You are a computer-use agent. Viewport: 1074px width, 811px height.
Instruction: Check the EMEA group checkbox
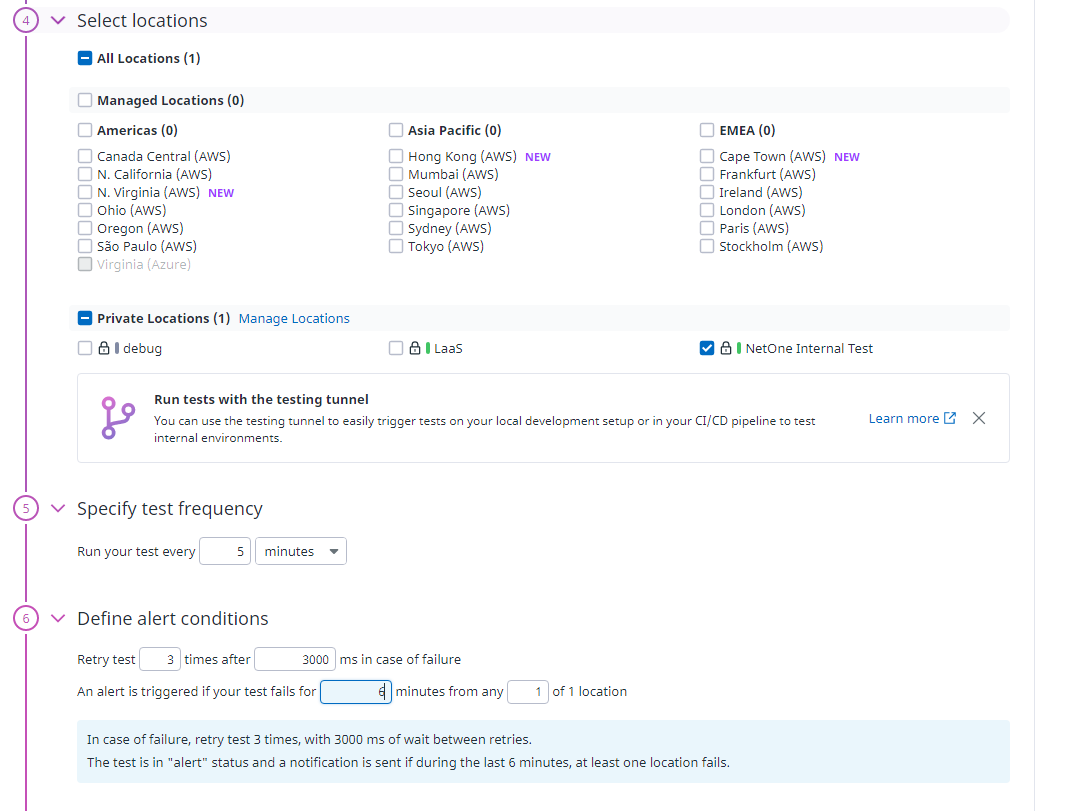[707, 130]
